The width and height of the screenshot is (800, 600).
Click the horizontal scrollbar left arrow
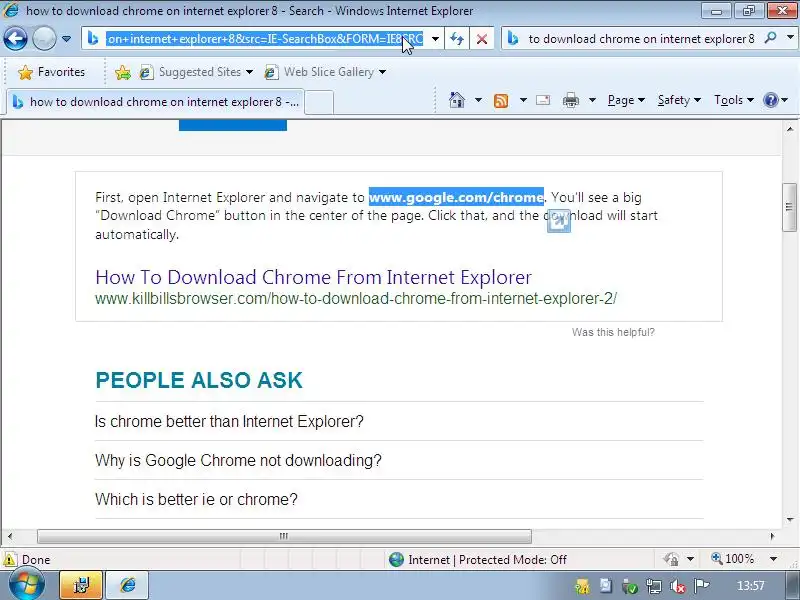10,536
